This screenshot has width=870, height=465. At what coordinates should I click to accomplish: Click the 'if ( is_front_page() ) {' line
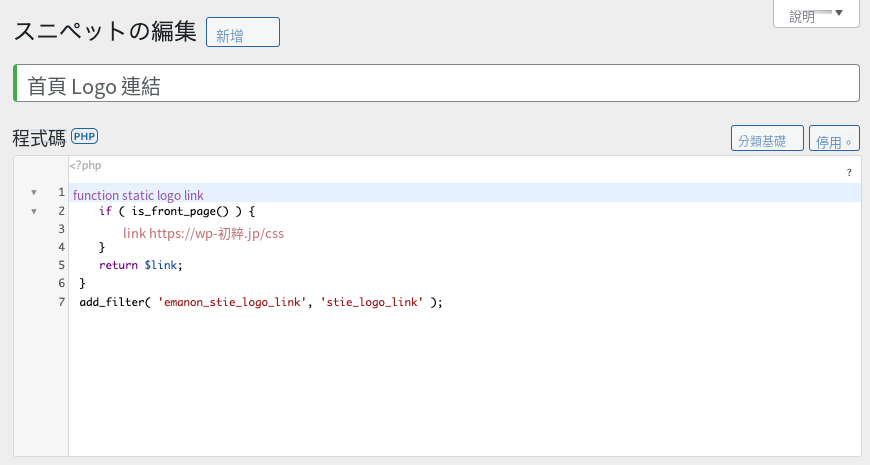click(x=176, y=211)
